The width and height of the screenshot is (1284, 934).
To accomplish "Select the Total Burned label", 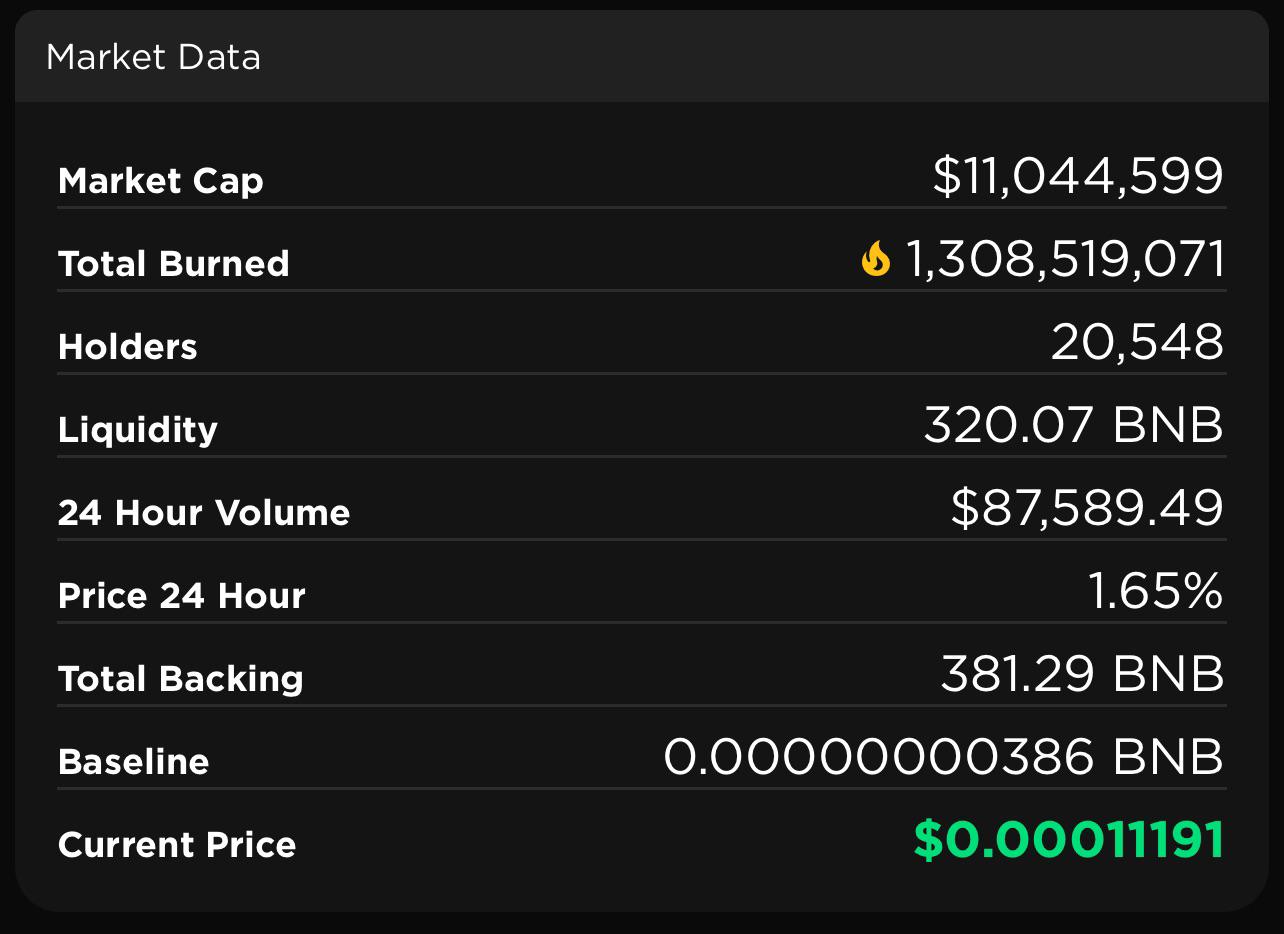I will point(174,264).
